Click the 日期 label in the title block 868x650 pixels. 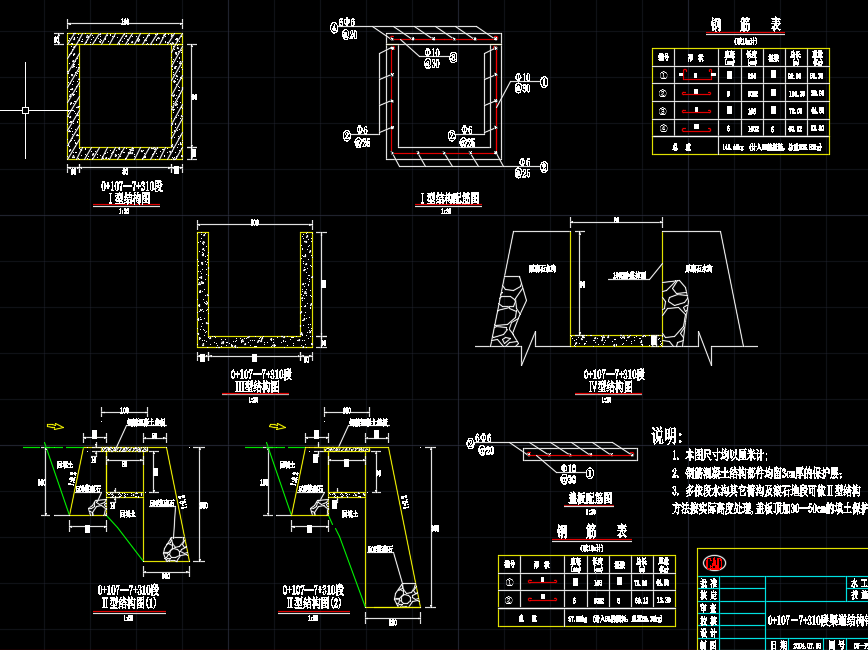coord(778,645)
